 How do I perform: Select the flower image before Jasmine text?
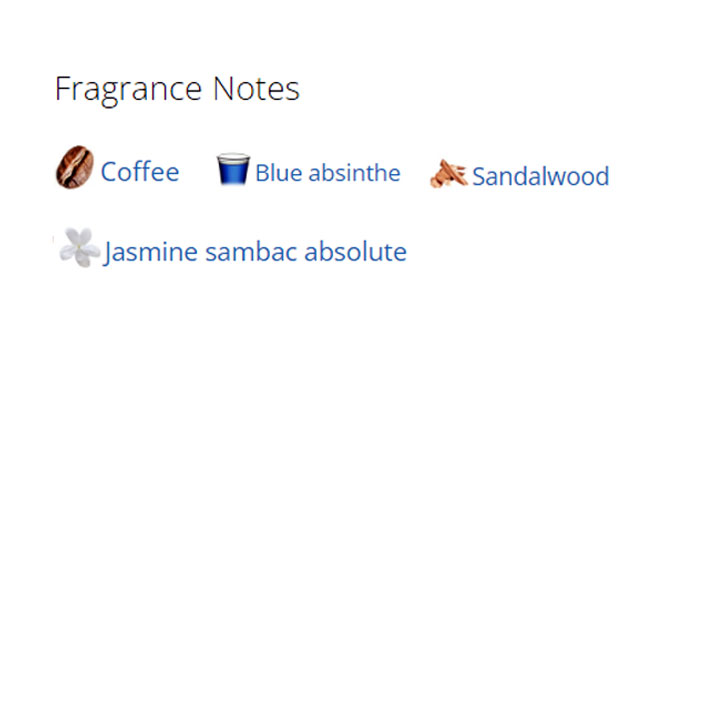point(79,247)
